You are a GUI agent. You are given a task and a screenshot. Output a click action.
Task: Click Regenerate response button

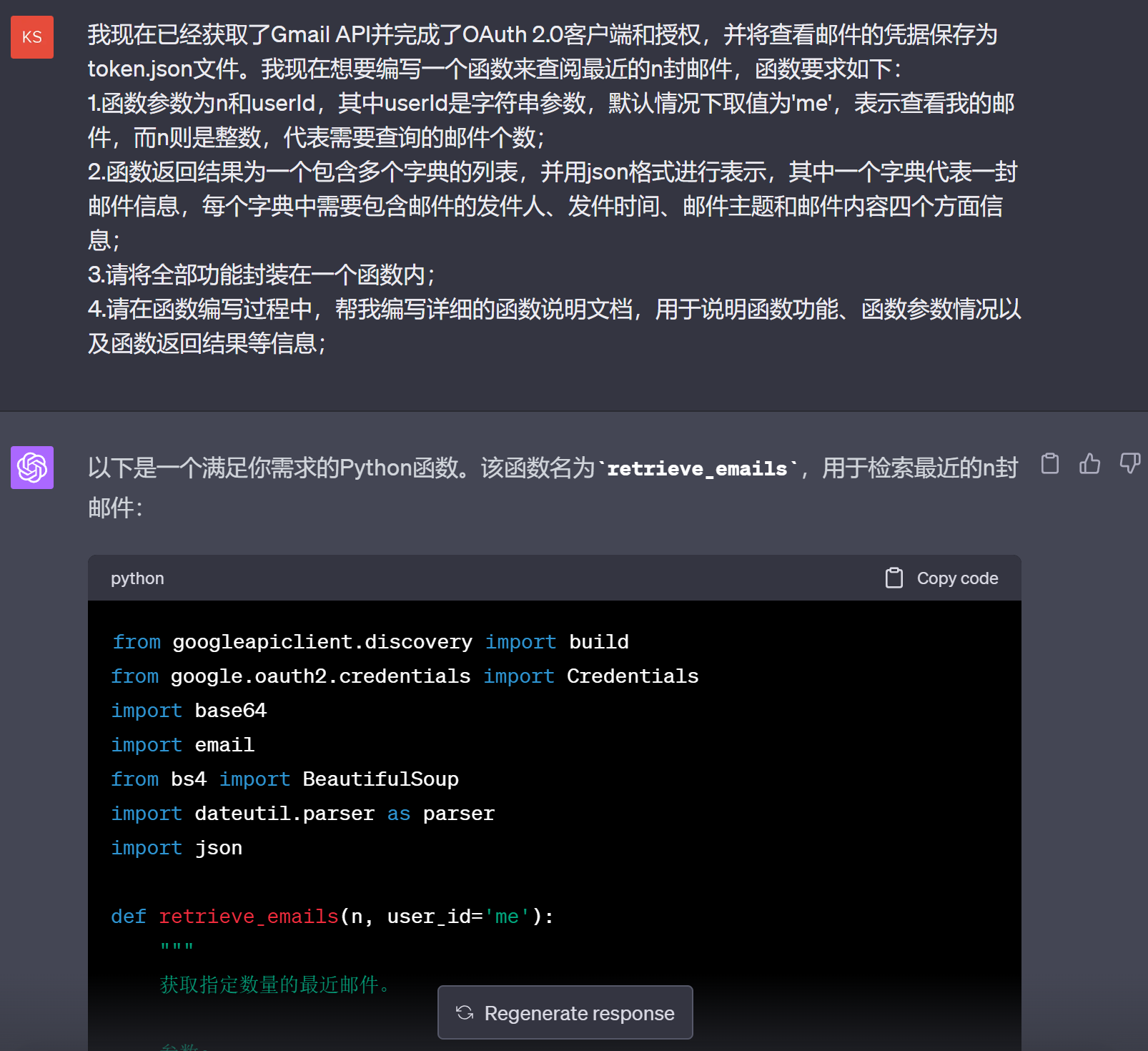[565, 1012]
